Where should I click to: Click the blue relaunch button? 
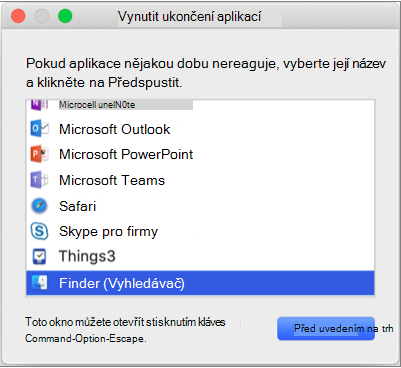(326, 328)
